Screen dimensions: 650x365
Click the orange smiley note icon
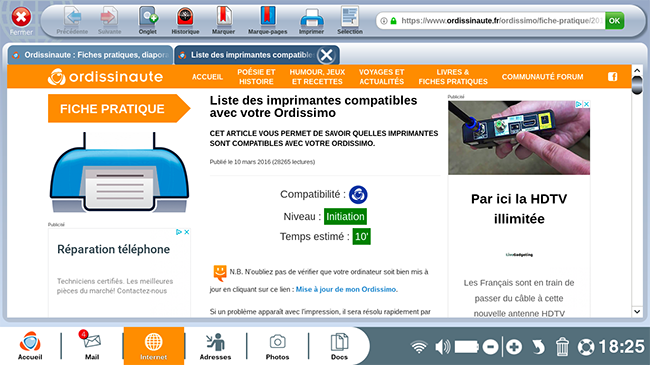(x=220, y=272)
